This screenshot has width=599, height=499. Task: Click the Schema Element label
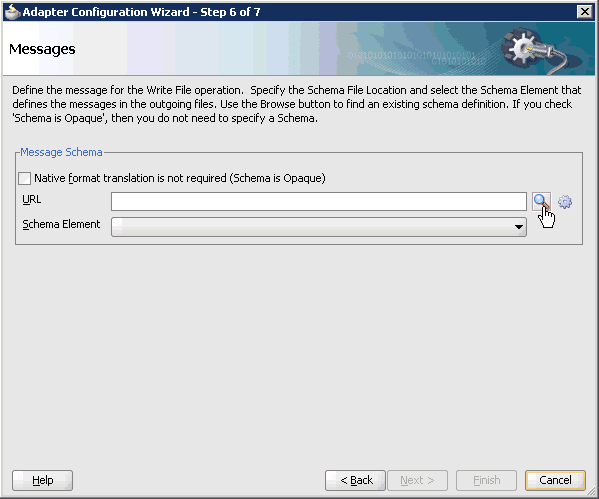pos(61,224)
